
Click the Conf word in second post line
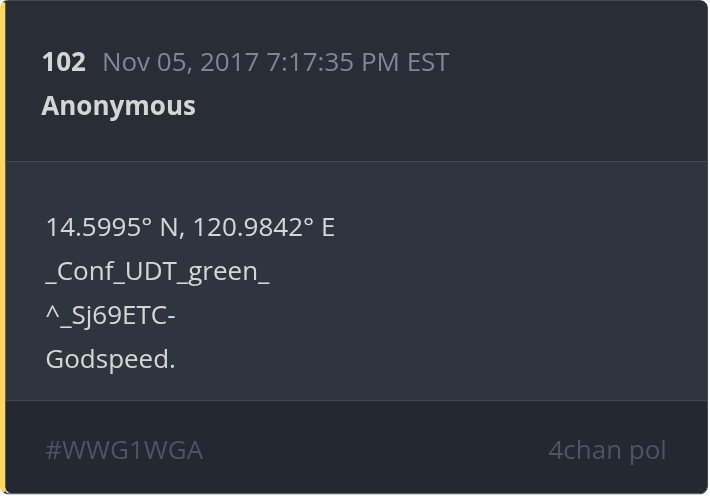(x=81, y=272)
